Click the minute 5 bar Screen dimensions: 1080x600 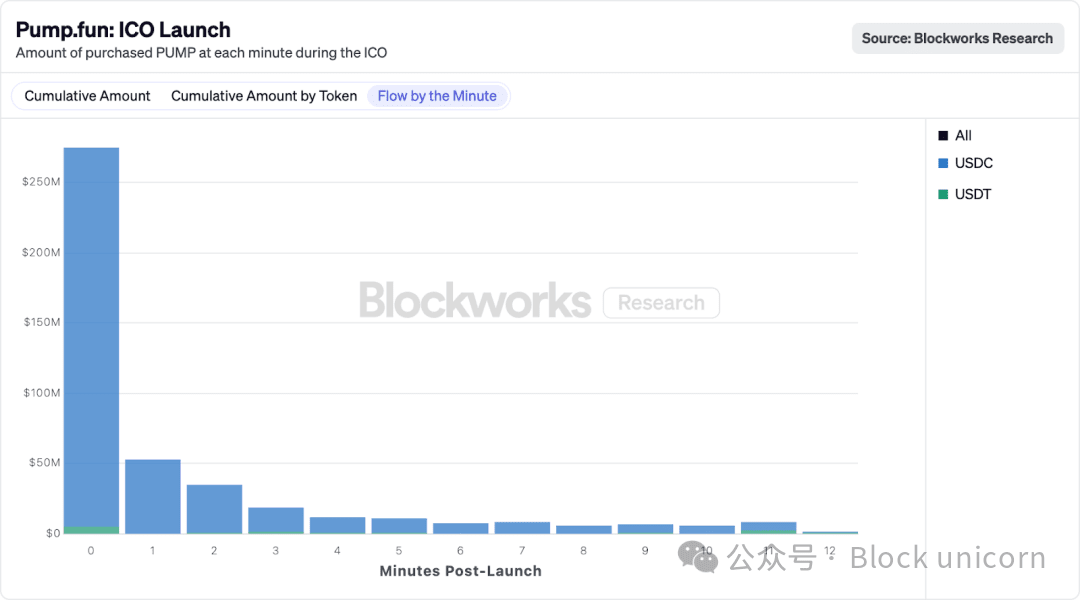click(x=399, y=525)
